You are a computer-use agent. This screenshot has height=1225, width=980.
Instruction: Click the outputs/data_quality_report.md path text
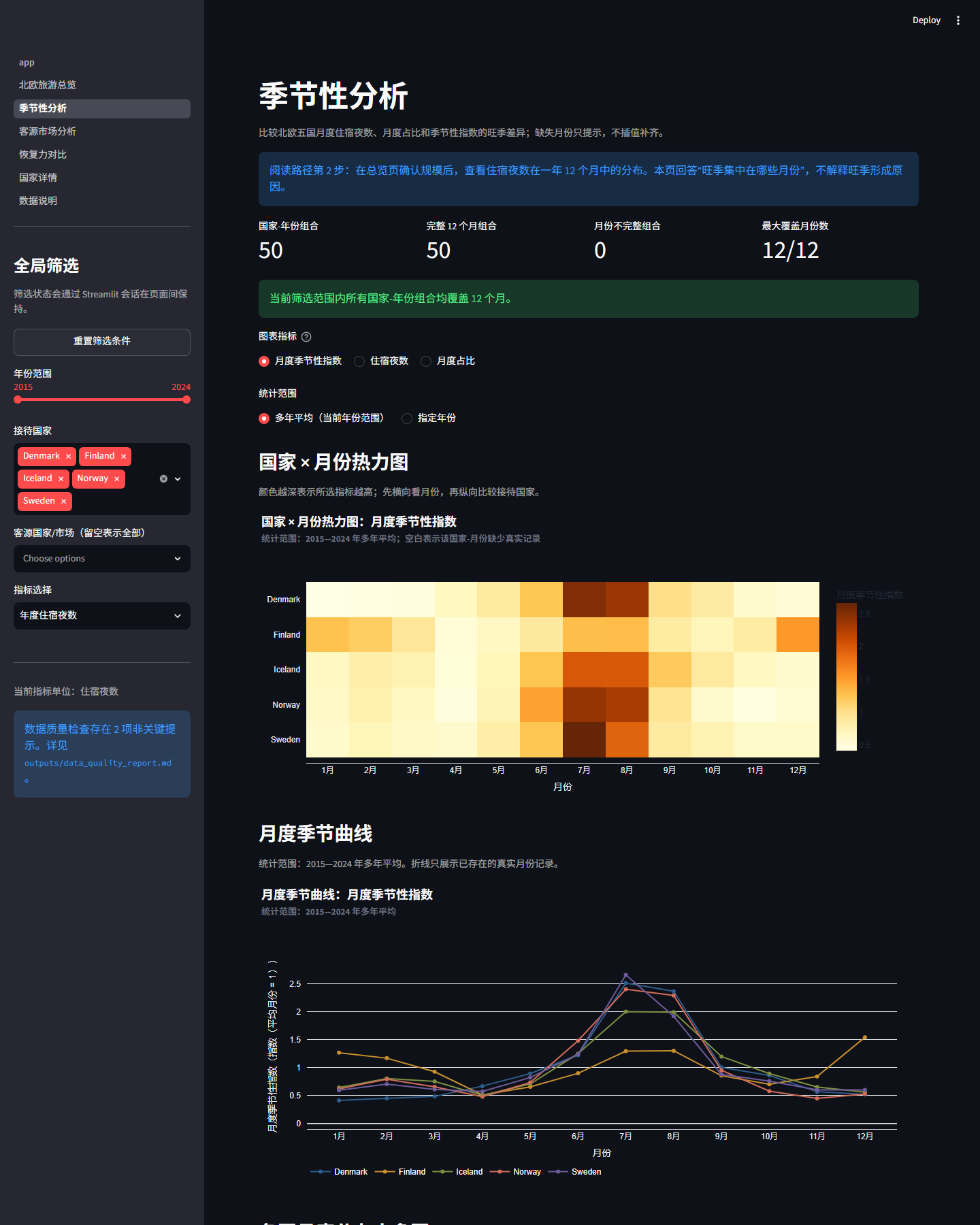pos(98,764)
